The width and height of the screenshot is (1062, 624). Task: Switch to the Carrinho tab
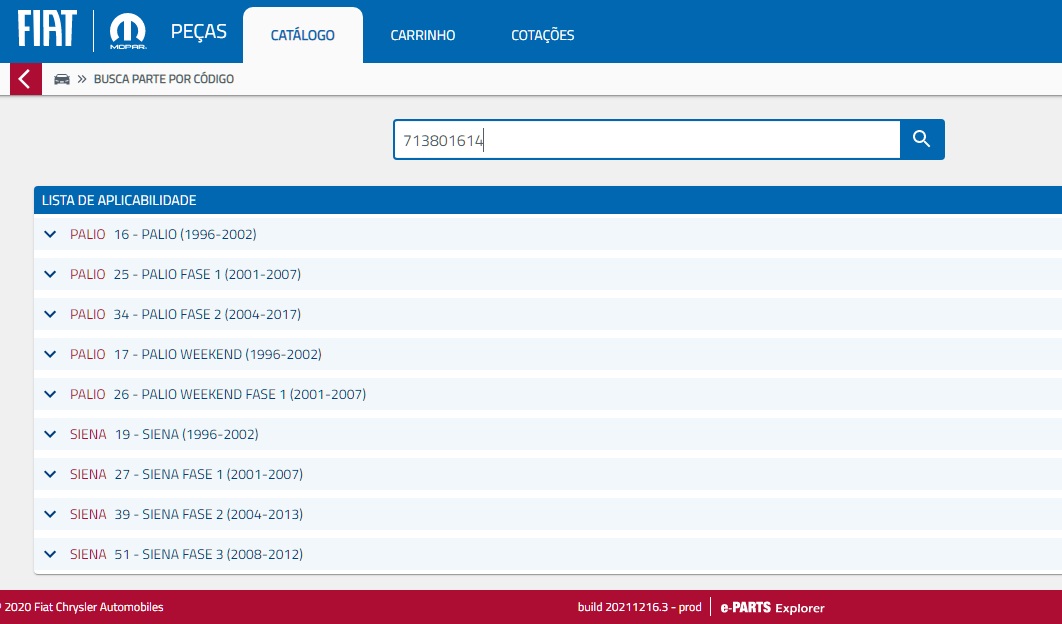(422, 35)
